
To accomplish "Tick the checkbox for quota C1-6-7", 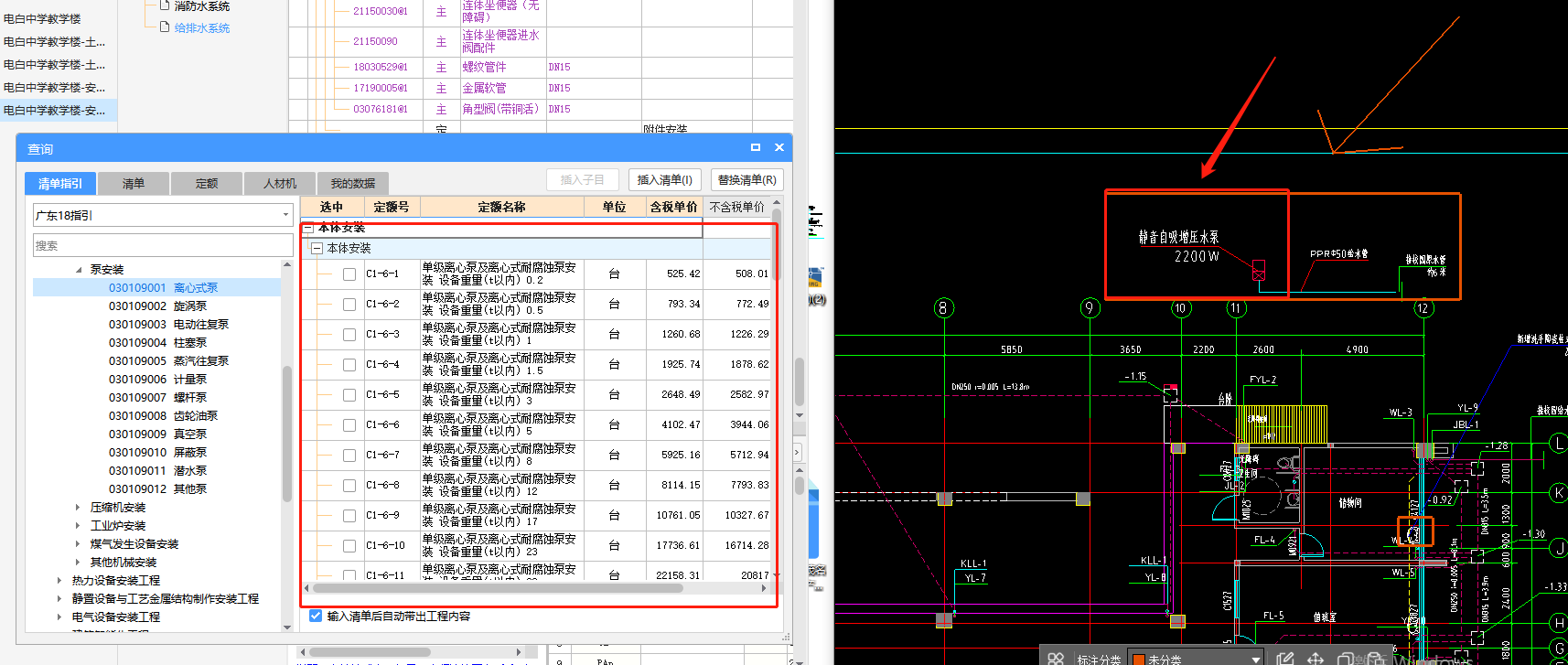I will (x=349, y=456).
